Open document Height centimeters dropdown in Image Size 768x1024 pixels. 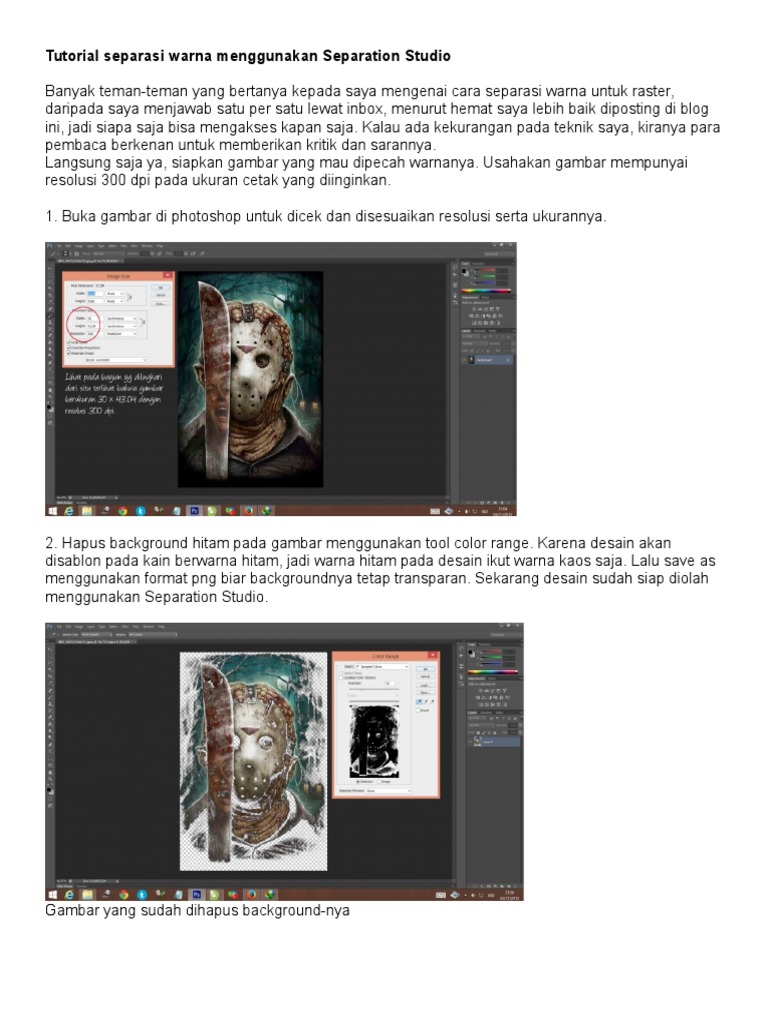(122, 327)
